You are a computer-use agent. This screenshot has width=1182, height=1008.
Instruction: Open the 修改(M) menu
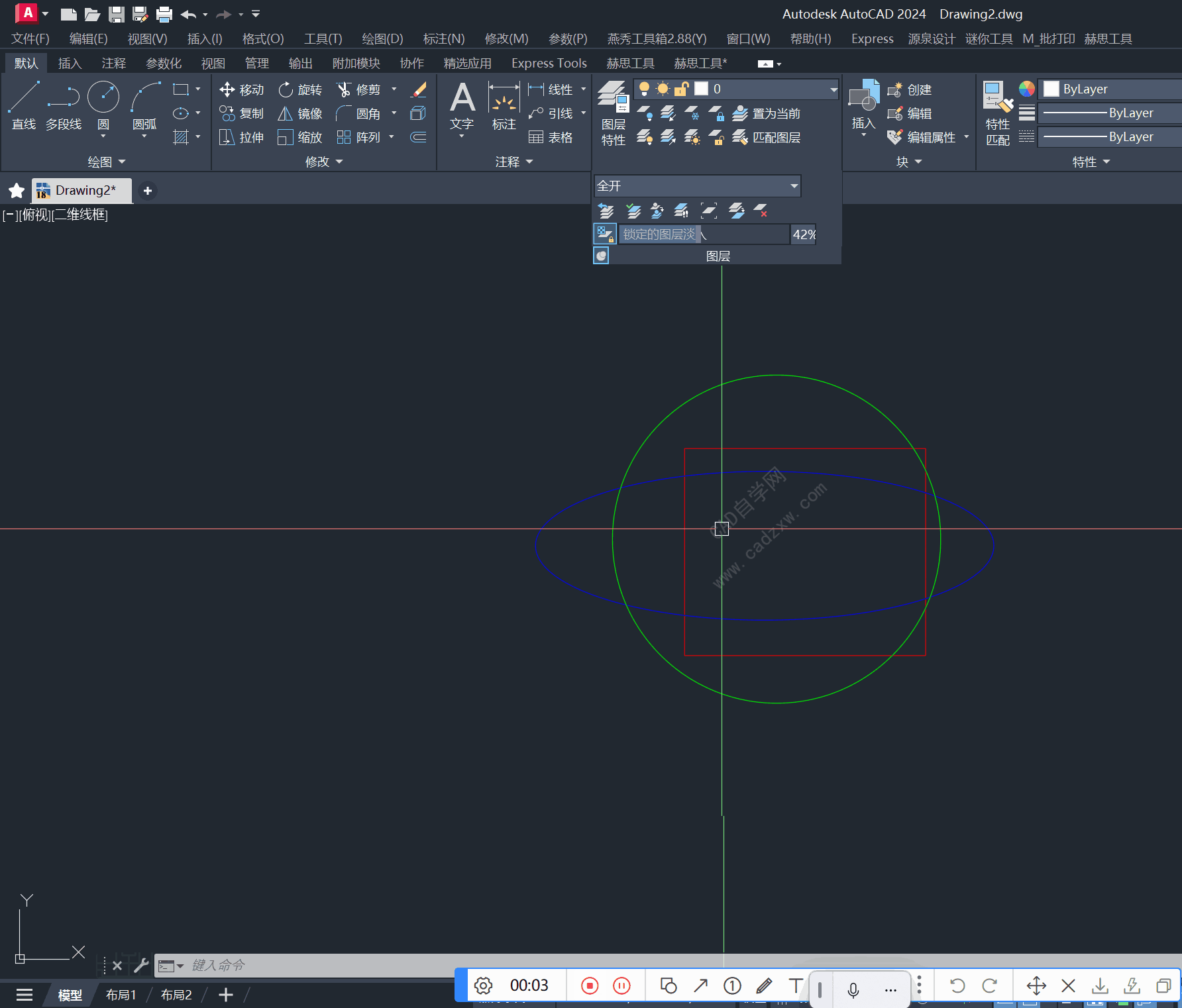[506, 38]
